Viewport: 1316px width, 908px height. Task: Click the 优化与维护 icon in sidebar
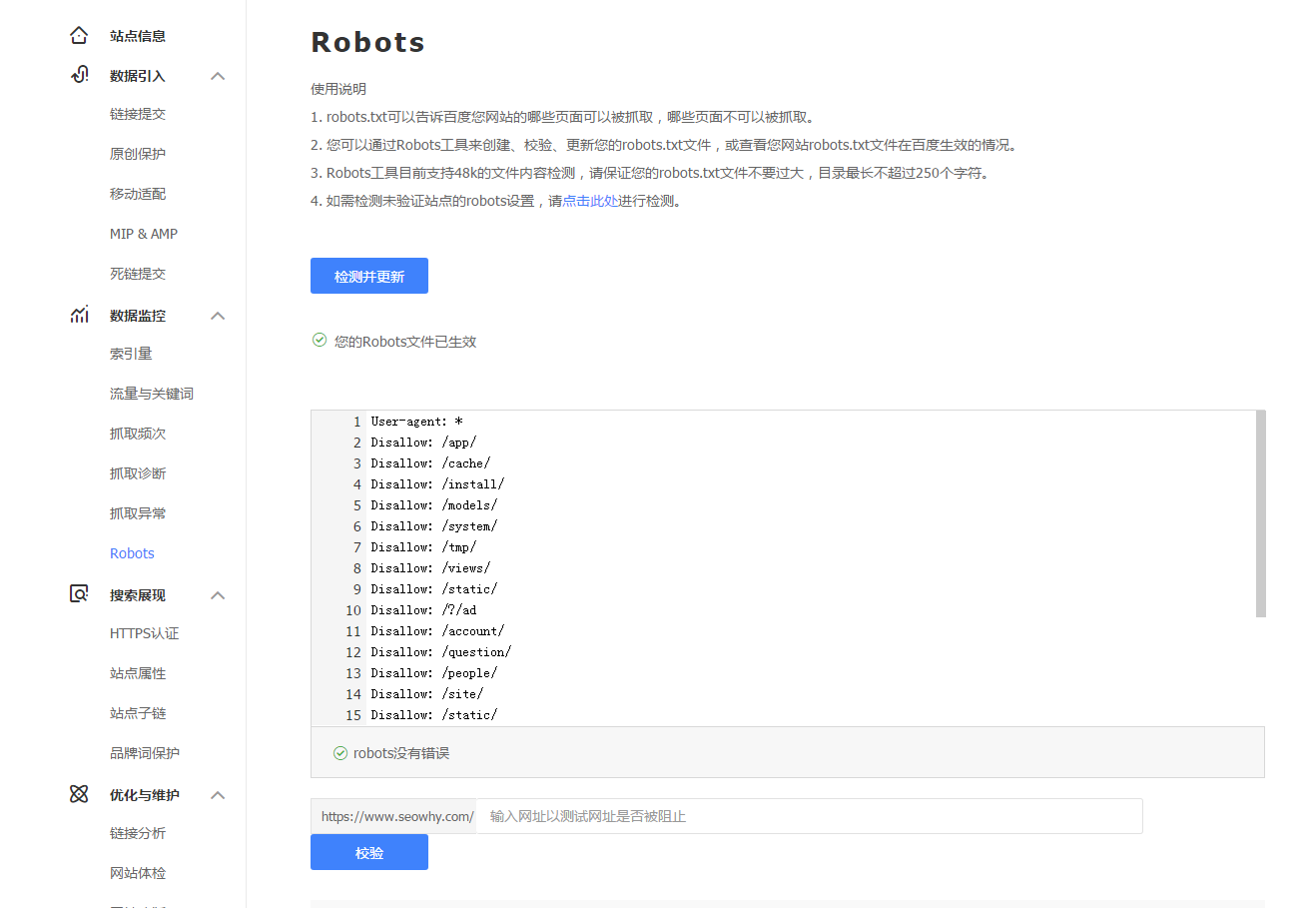coord(79,793)
